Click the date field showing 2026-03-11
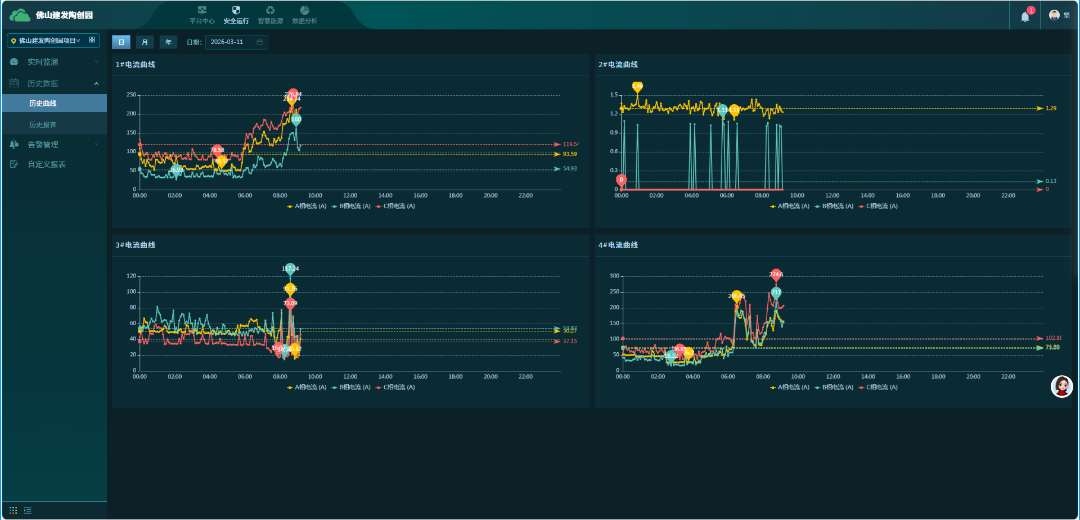 point(236,42)
